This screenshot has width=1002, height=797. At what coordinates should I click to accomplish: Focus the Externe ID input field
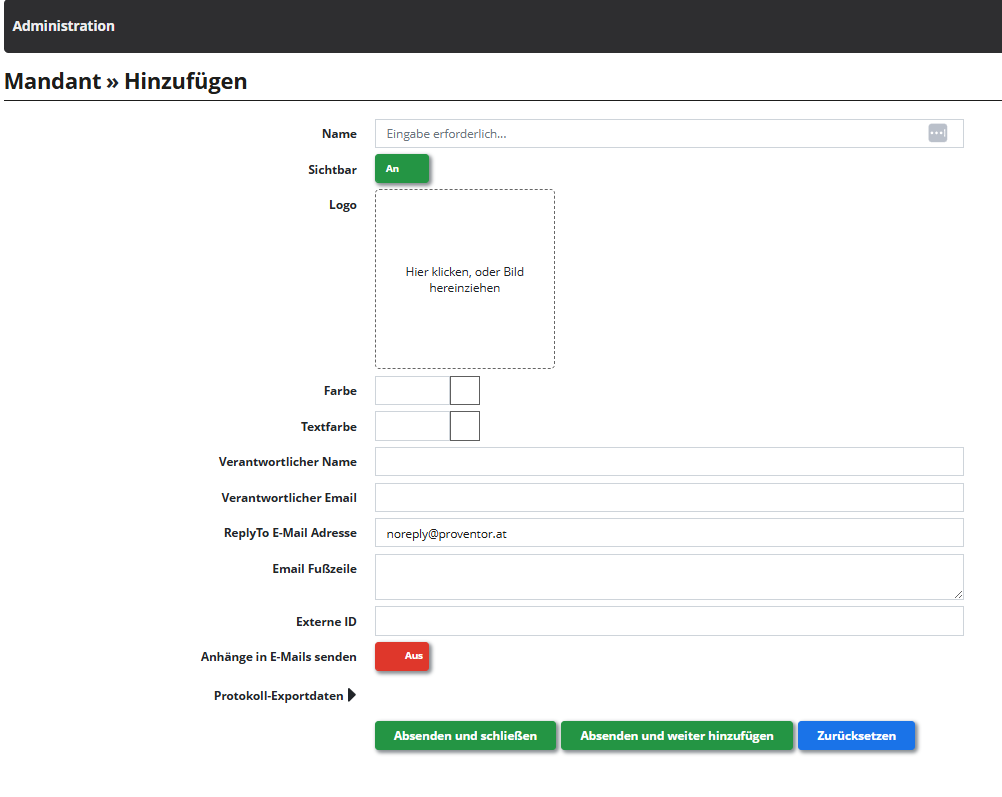tap(669, 621)
